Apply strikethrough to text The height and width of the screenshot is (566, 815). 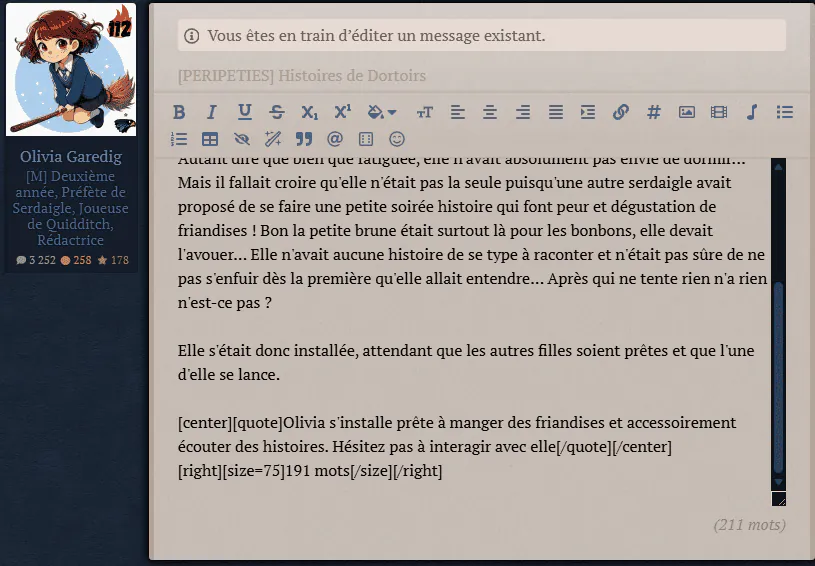click(x=277, y=112)
